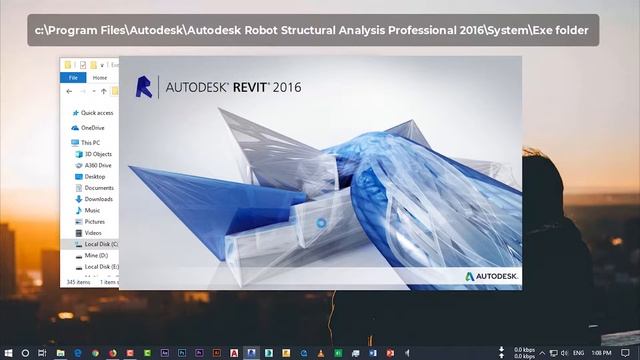The image size is (640, 360).
Task: Open Premiere Pro from taskbar
Action: [x=199, y=353]
